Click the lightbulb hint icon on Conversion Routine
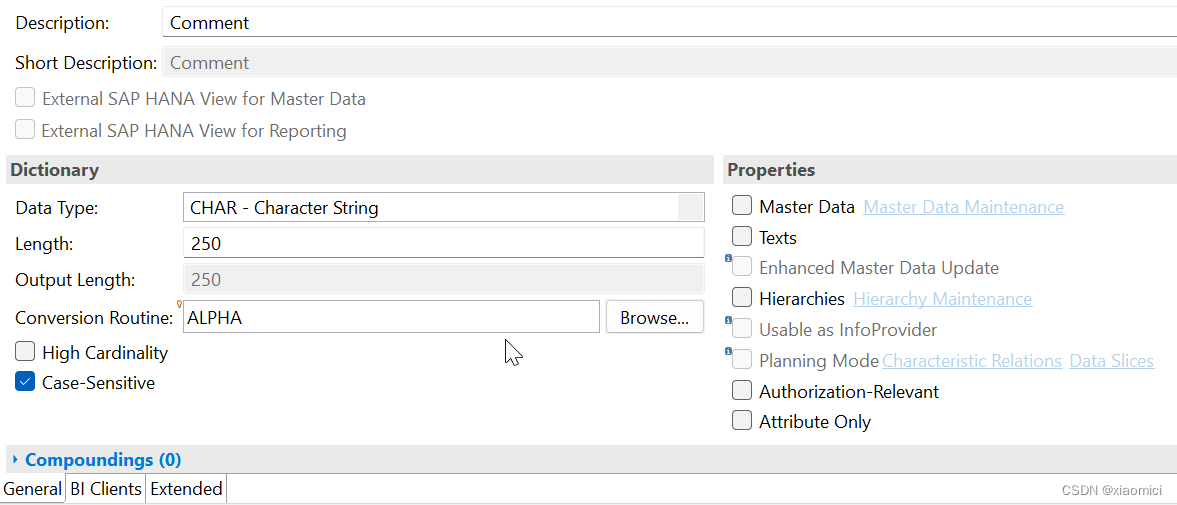1177x505 pixels. (179, 304)
